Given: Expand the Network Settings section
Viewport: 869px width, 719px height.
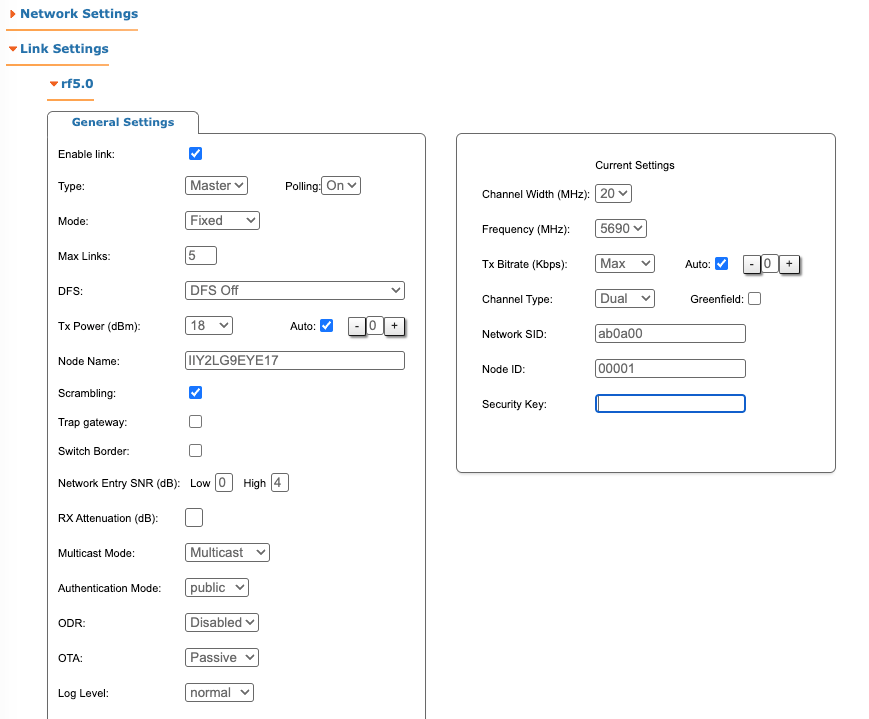Looking at the screenshot, I should (x=74, y=14).
